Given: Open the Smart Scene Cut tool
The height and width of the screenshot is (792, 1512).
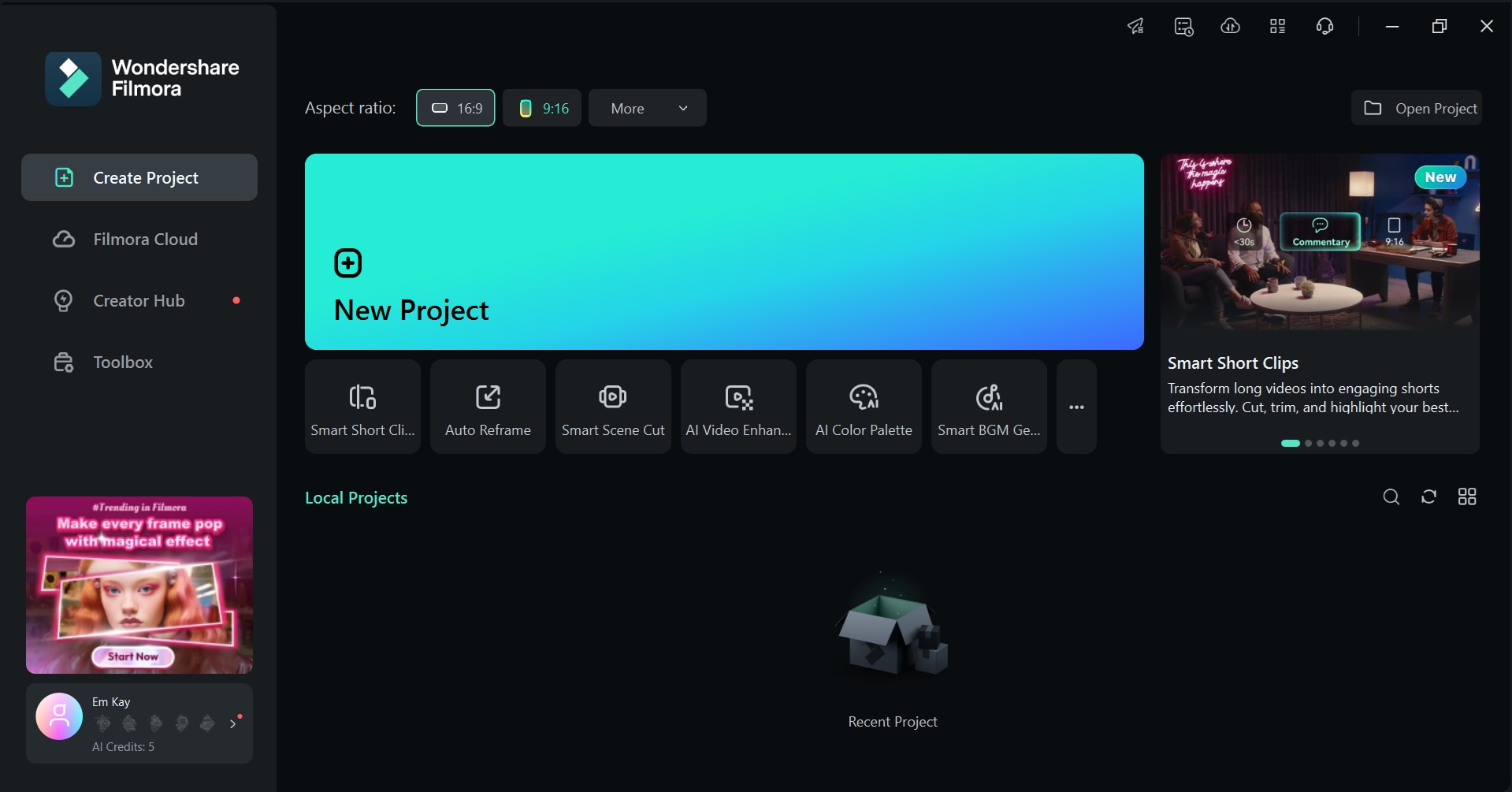Looking at the screenshot, I should tap(613, 407).
